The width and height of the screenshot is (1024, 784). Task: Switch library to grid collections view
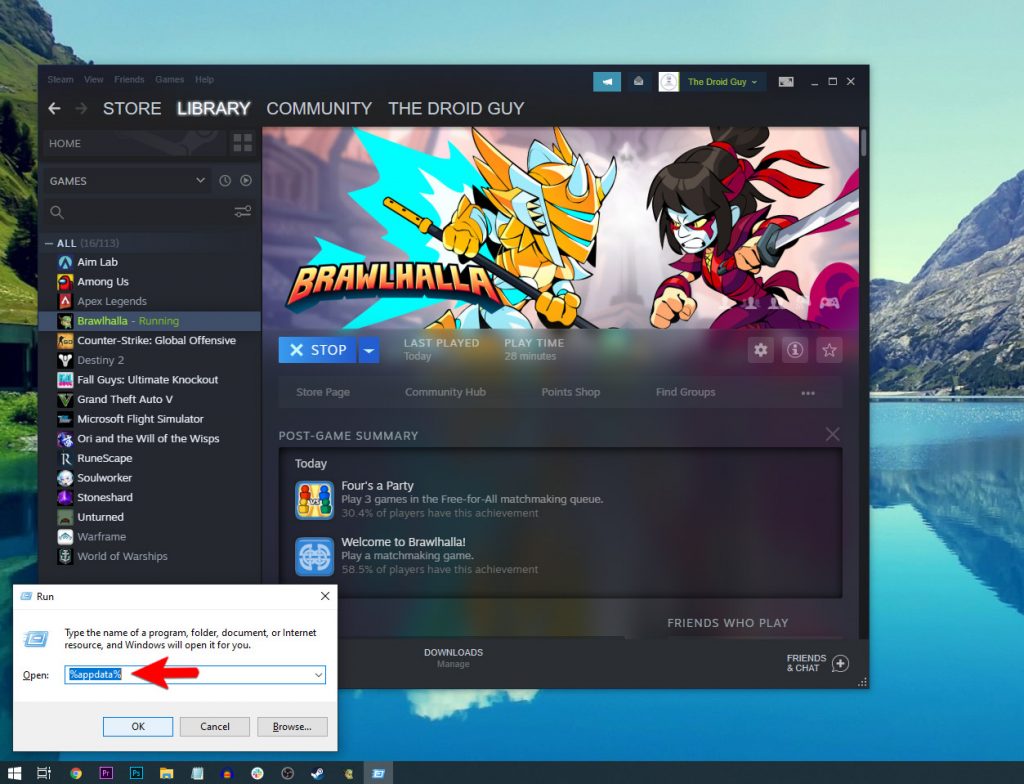tap(243, 143)
